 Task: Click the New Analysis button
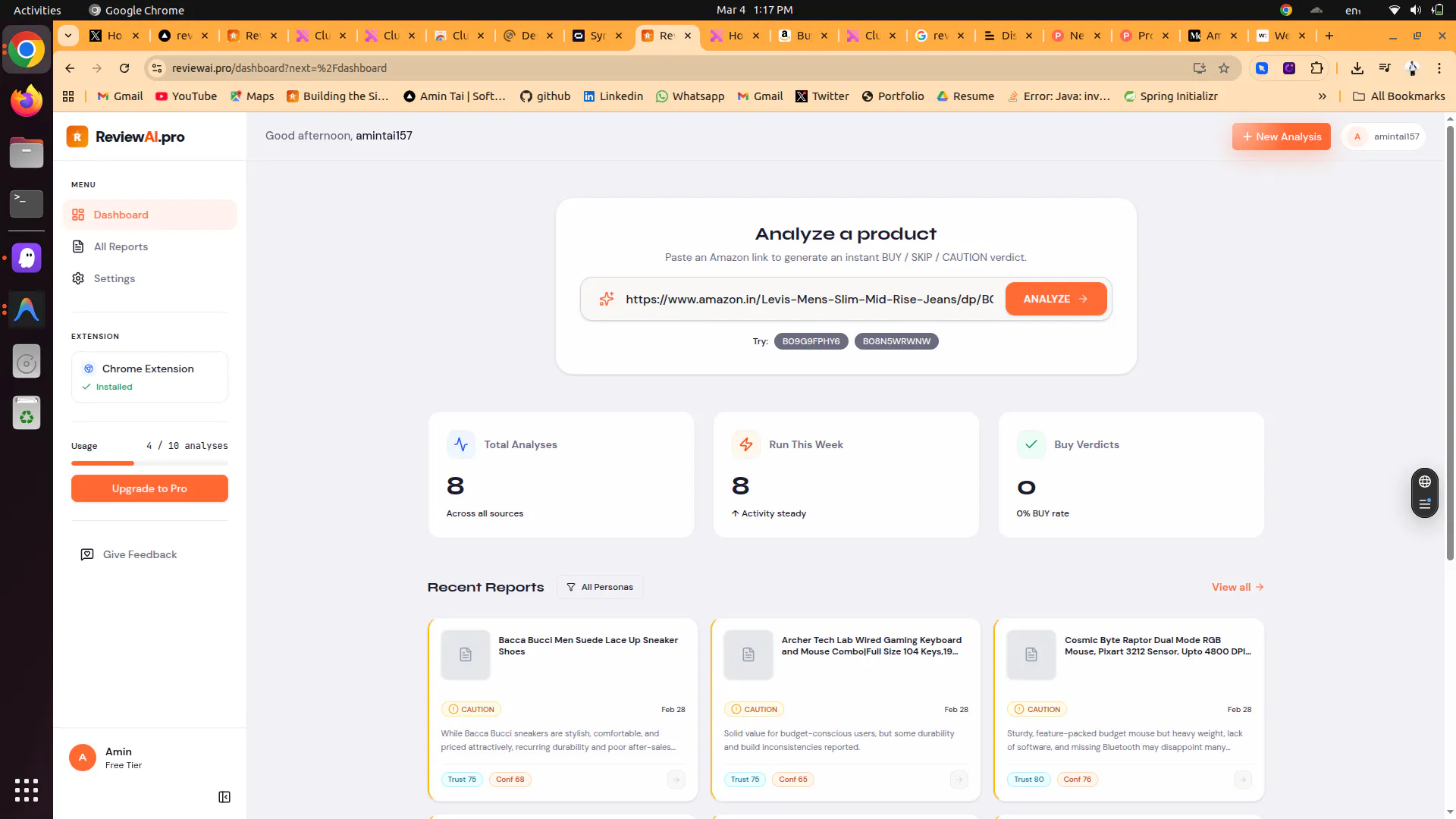click(1281, 136)
